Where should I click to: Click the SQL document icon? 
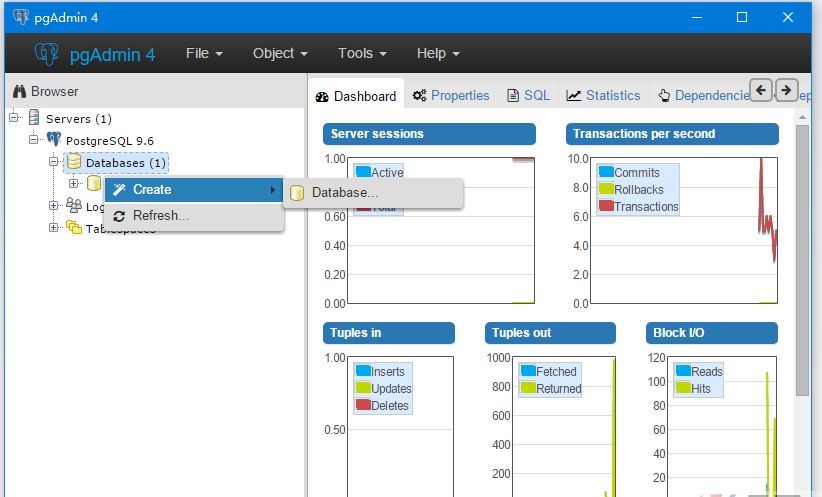pyautogui.click(x=513, y=95)
